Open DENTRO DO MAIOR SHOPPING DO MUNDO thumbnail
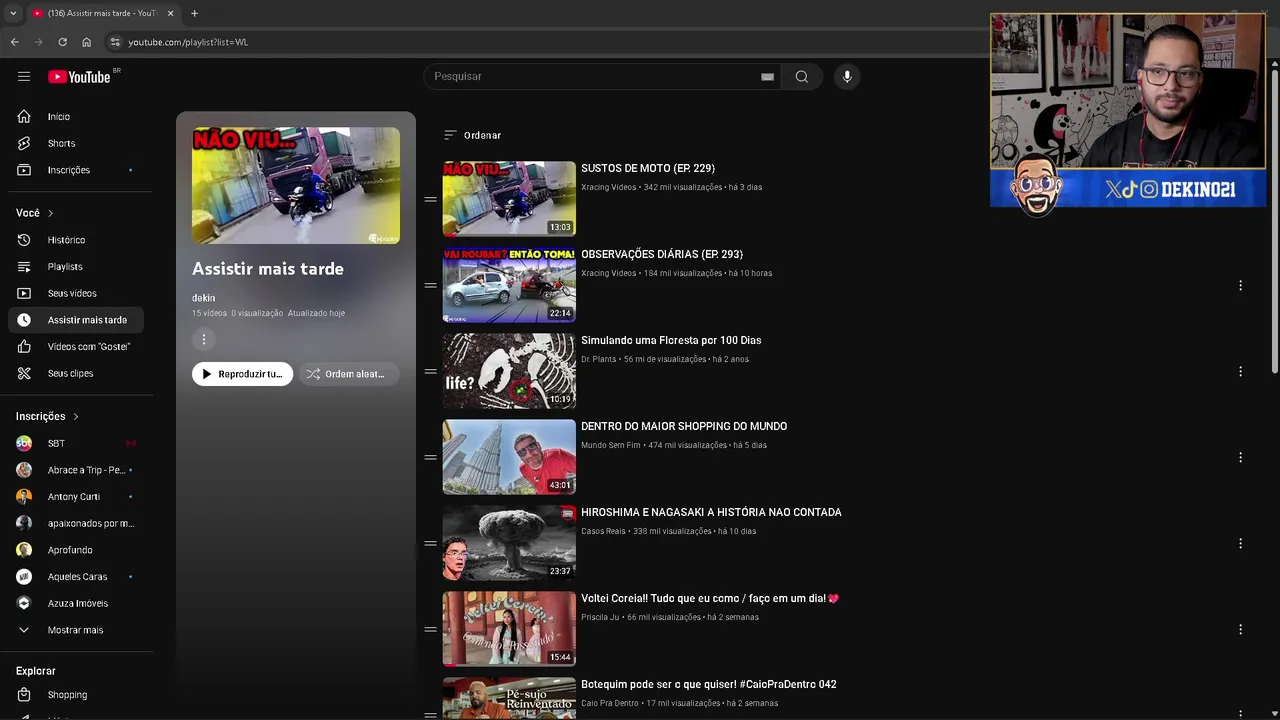Image resolution: width=1280 pixels, height=720 pixels. click(509, 457)
